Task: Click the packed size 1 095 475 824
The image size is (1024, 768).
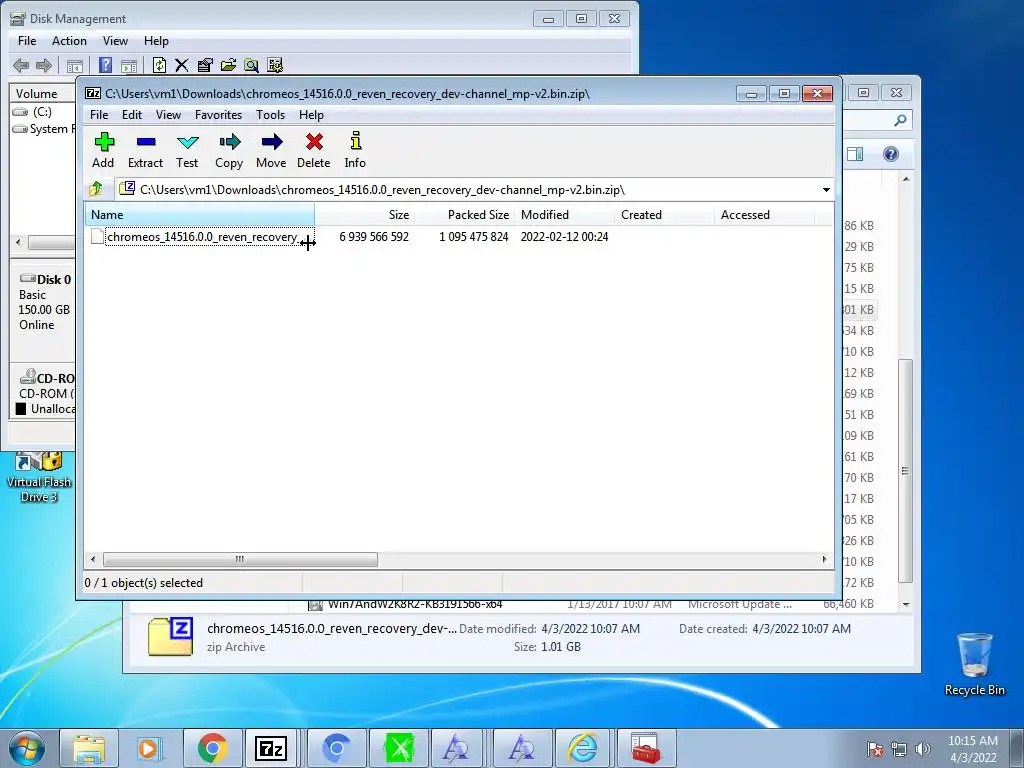Action: pyautogui.click(x=473, y=236)
